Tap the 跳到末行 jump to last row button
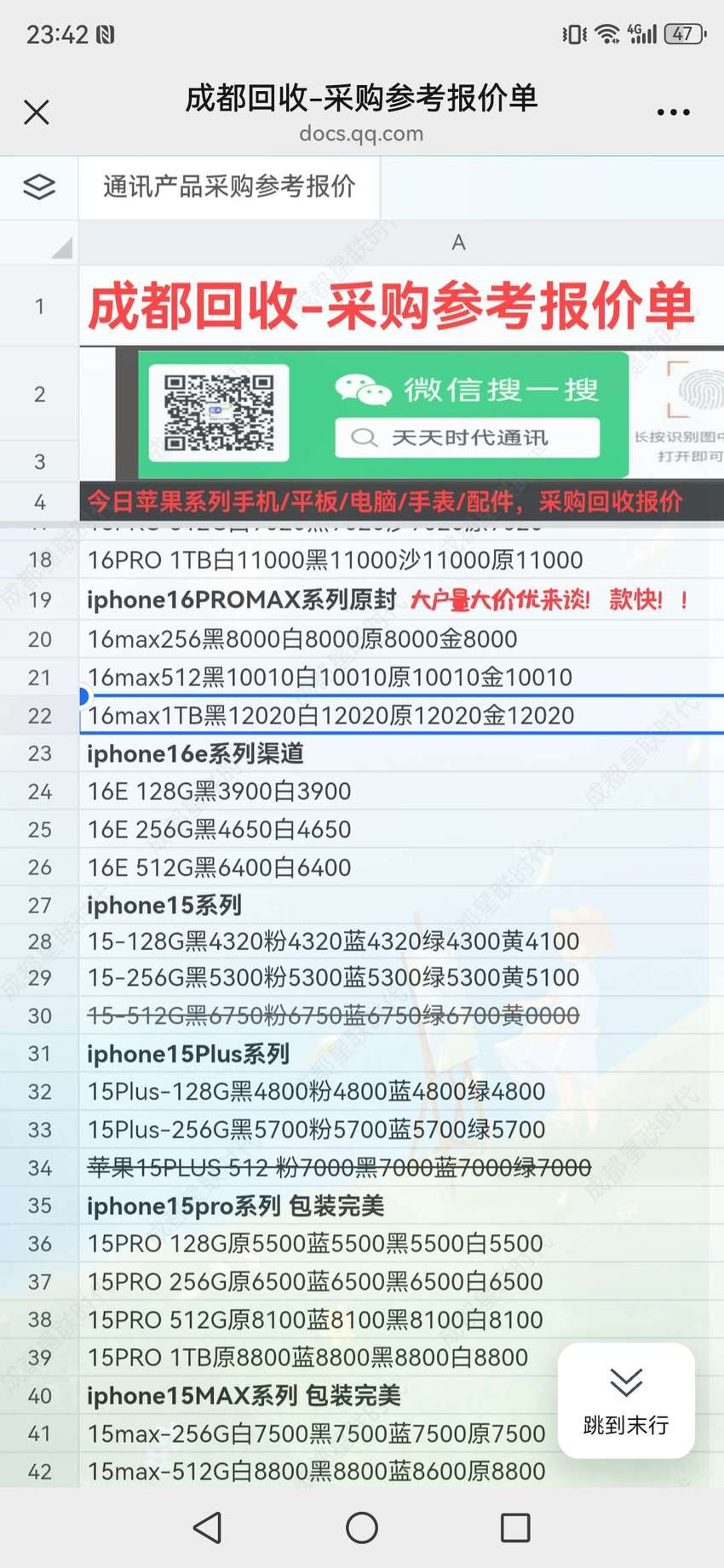 (x=626, y=1400)
